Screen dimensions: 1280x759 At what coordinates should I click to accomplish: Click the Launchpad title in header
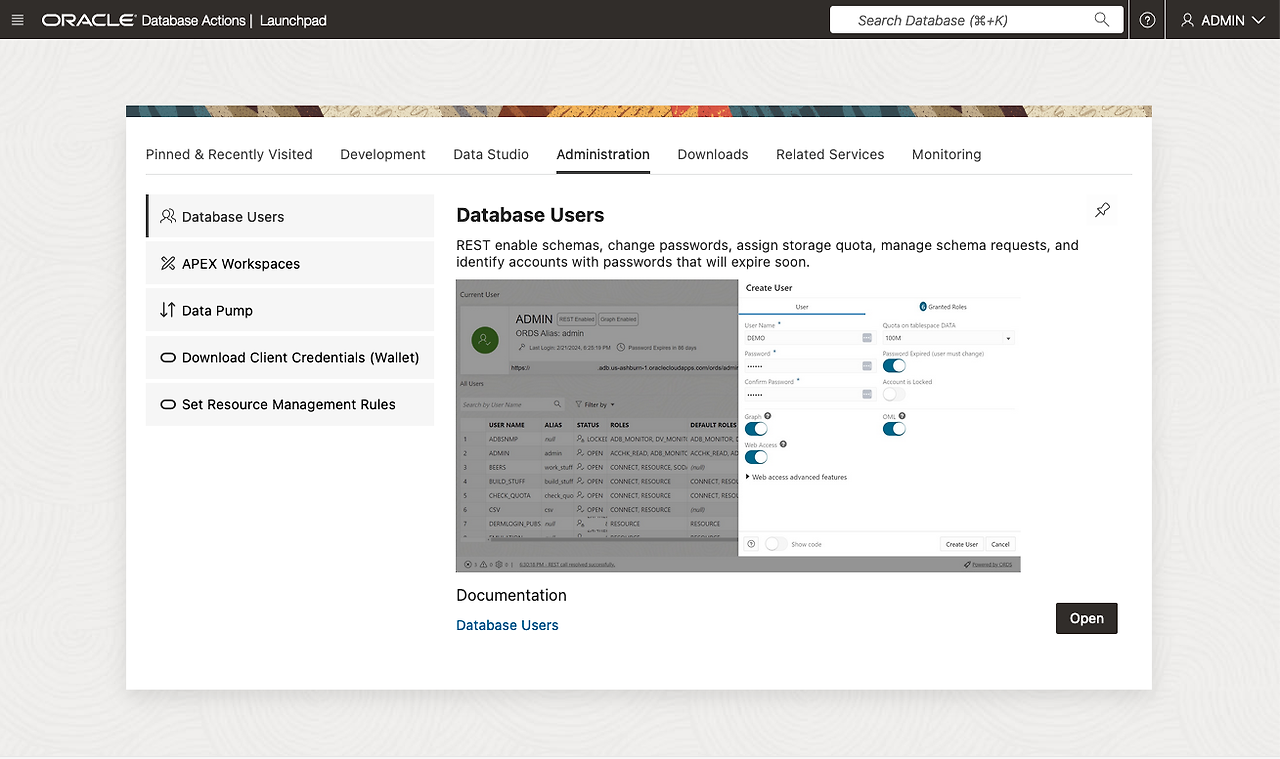[x=293, y=20]
